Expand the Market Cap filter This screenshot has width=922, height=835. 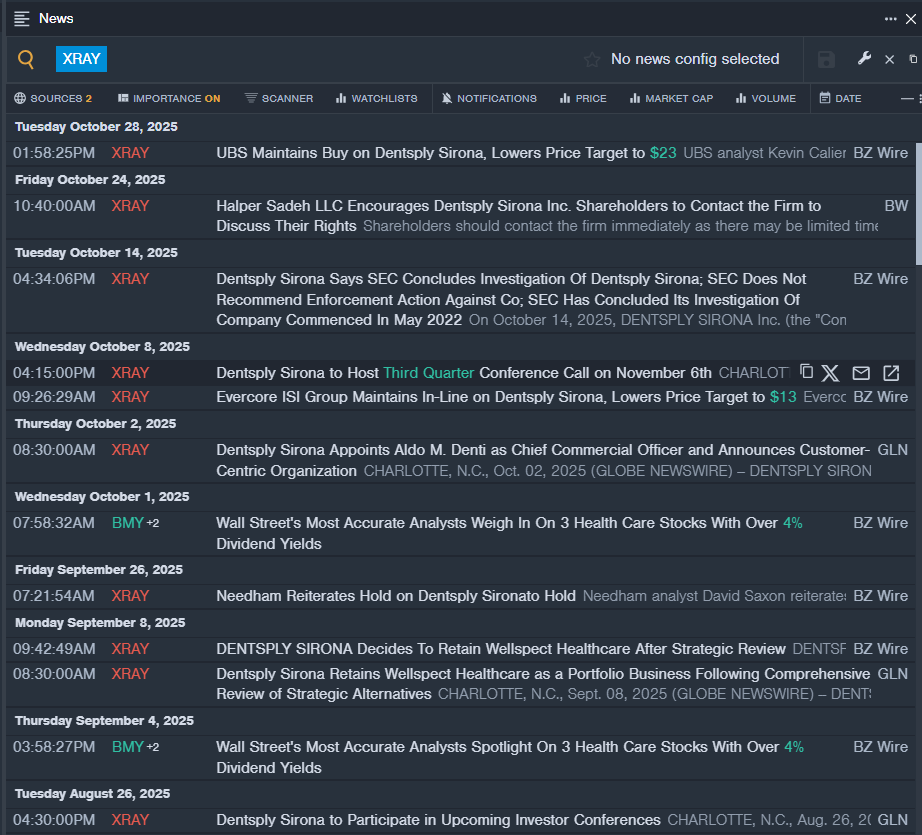coord(670,98)
